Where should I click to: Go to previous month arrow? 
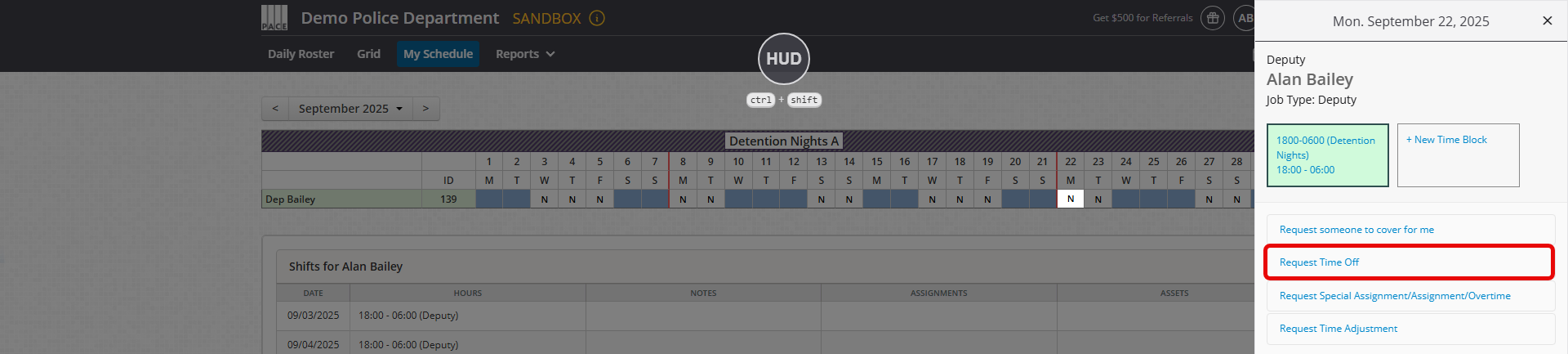click(275, 109)
